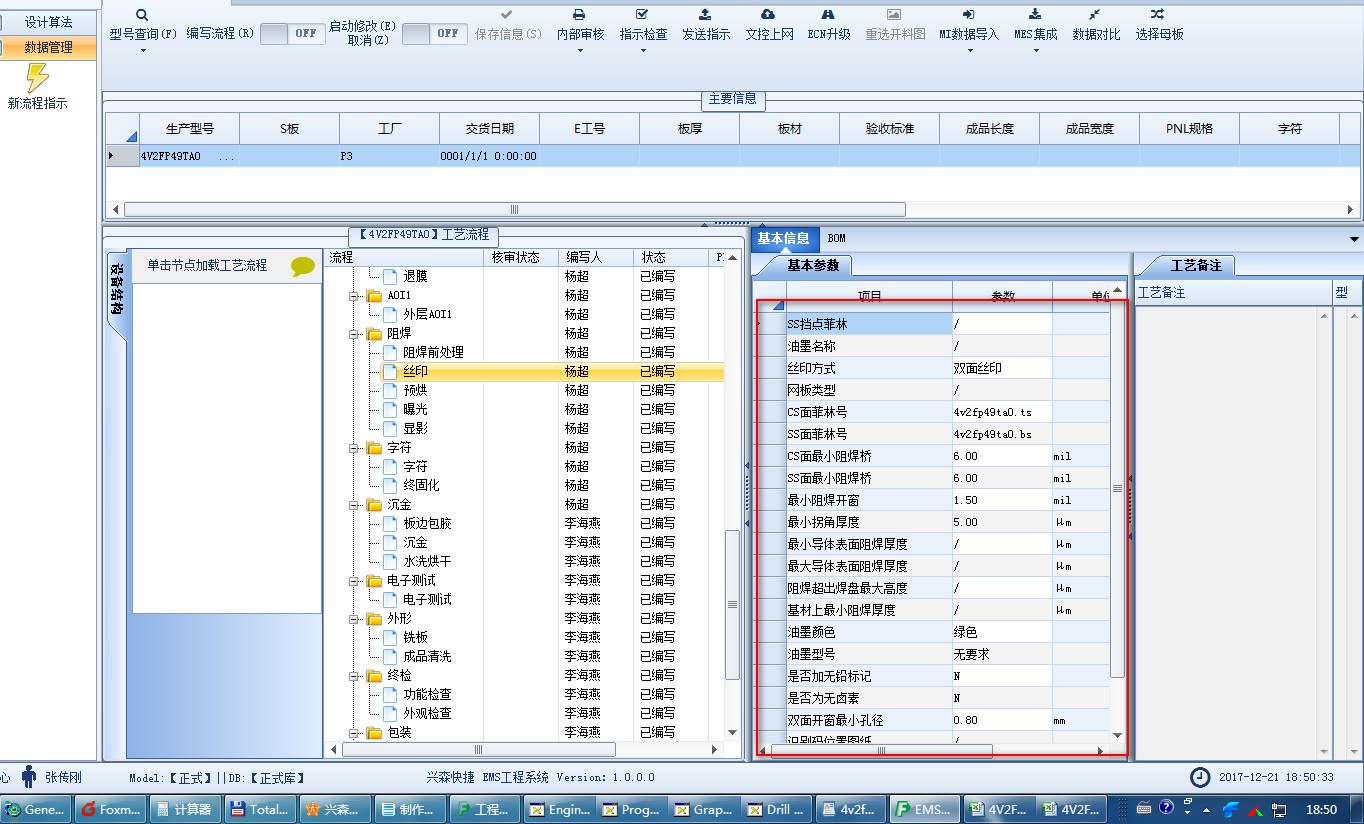This screenshot has width=1364, height=824.
Task: Click 单击节点加载工艺流程 button
Action: click(x=207, y=266)
